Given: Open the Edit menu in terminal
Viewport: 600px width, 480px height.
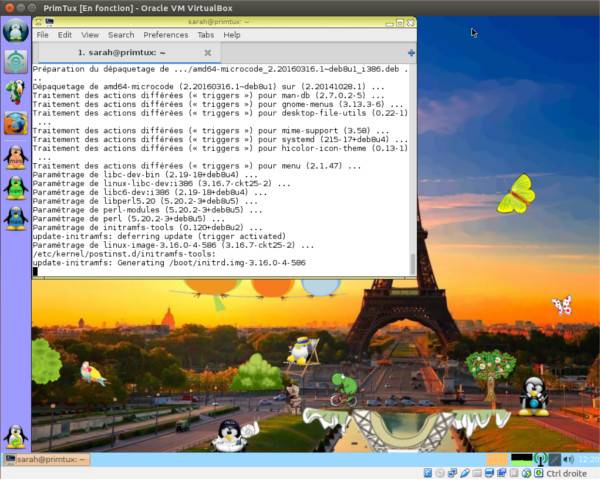Looking at the screenshot, I should coord(65,35).
